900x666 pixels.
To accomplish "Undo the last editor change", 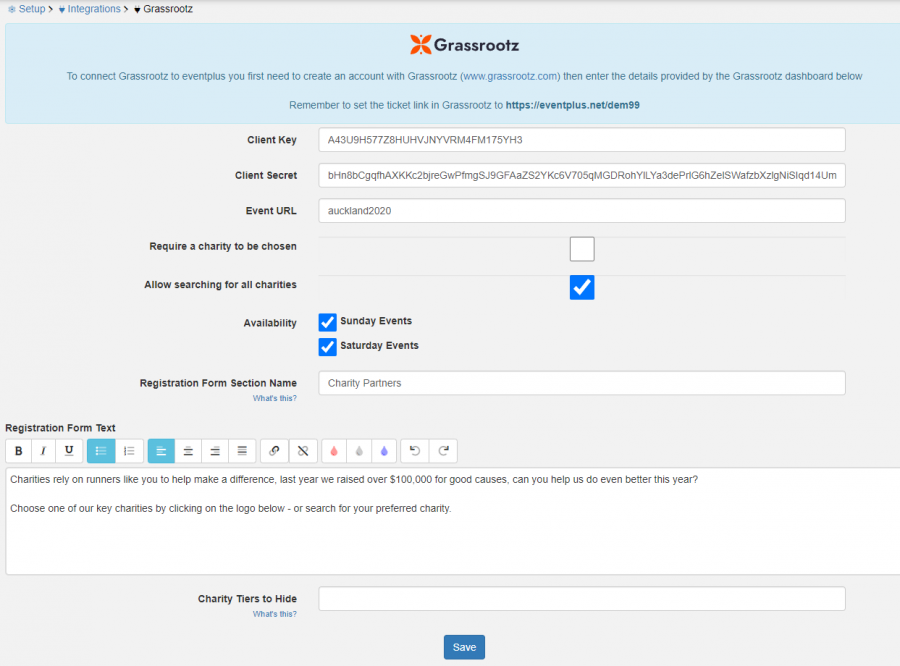I will point(414,450).
